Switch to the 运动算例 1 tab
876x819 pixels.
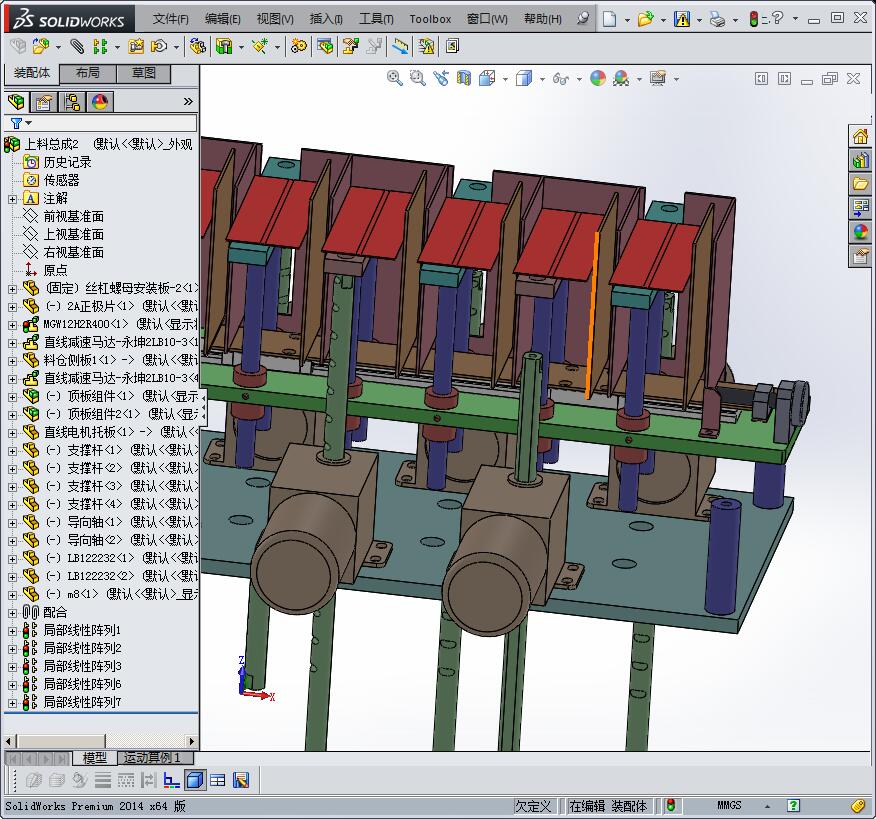[x=152, y=758]
